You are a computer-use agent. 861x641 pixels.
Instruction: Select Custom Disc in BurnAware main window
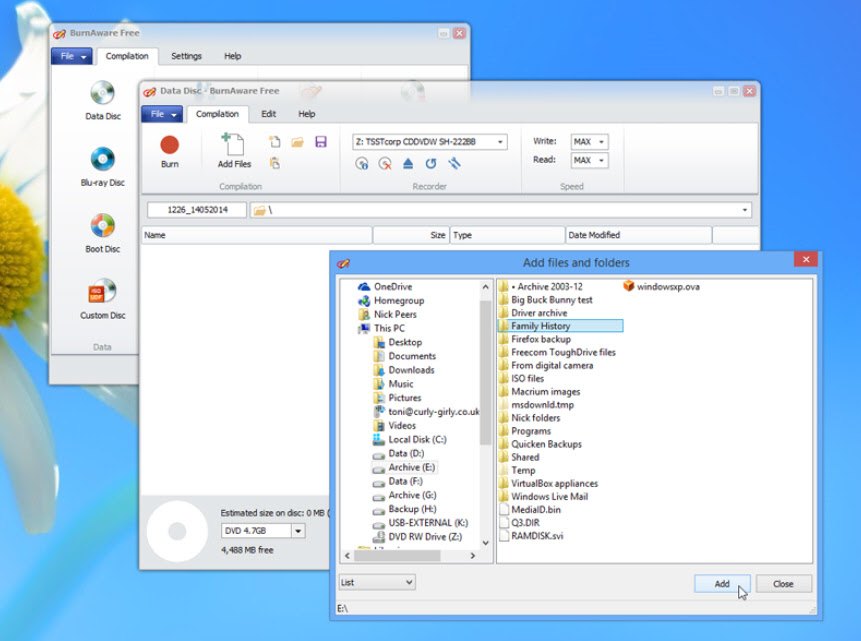coord(103,300)
